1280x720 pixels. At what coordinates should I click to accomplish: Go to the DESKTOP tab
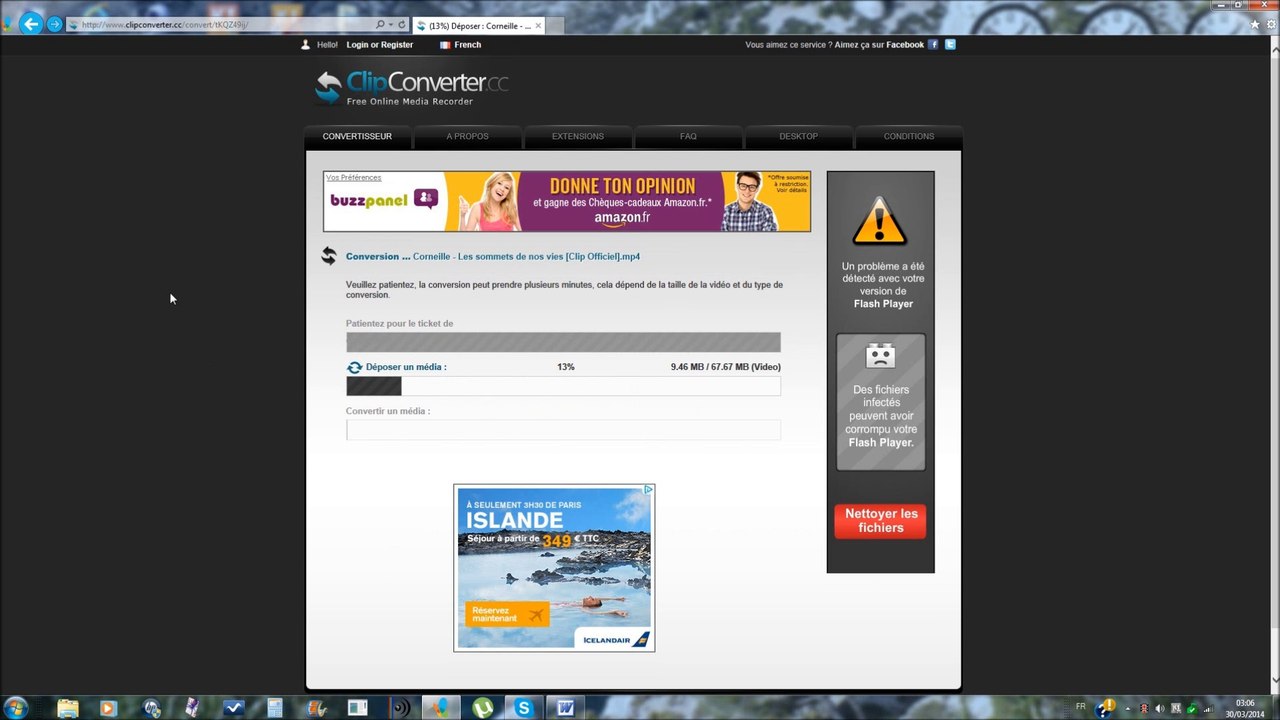799,136
